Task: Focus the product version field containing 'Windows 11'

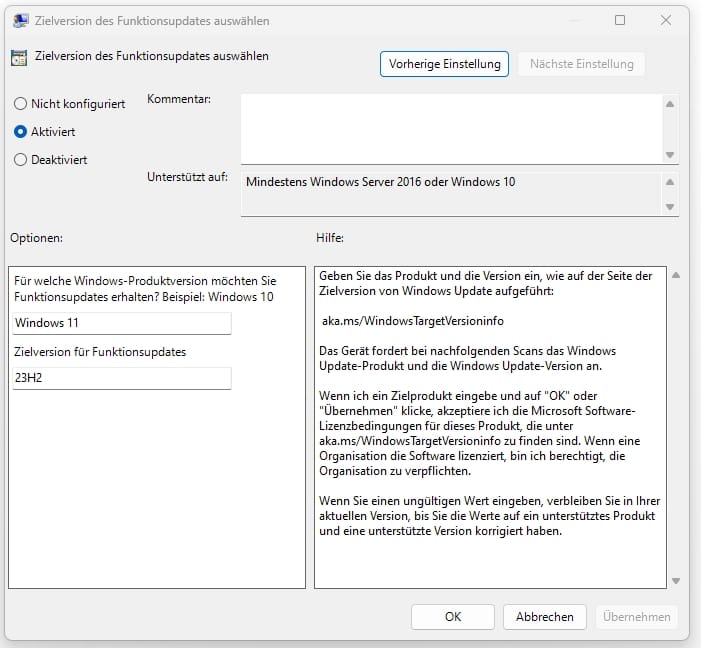Action: click(121, 324)
